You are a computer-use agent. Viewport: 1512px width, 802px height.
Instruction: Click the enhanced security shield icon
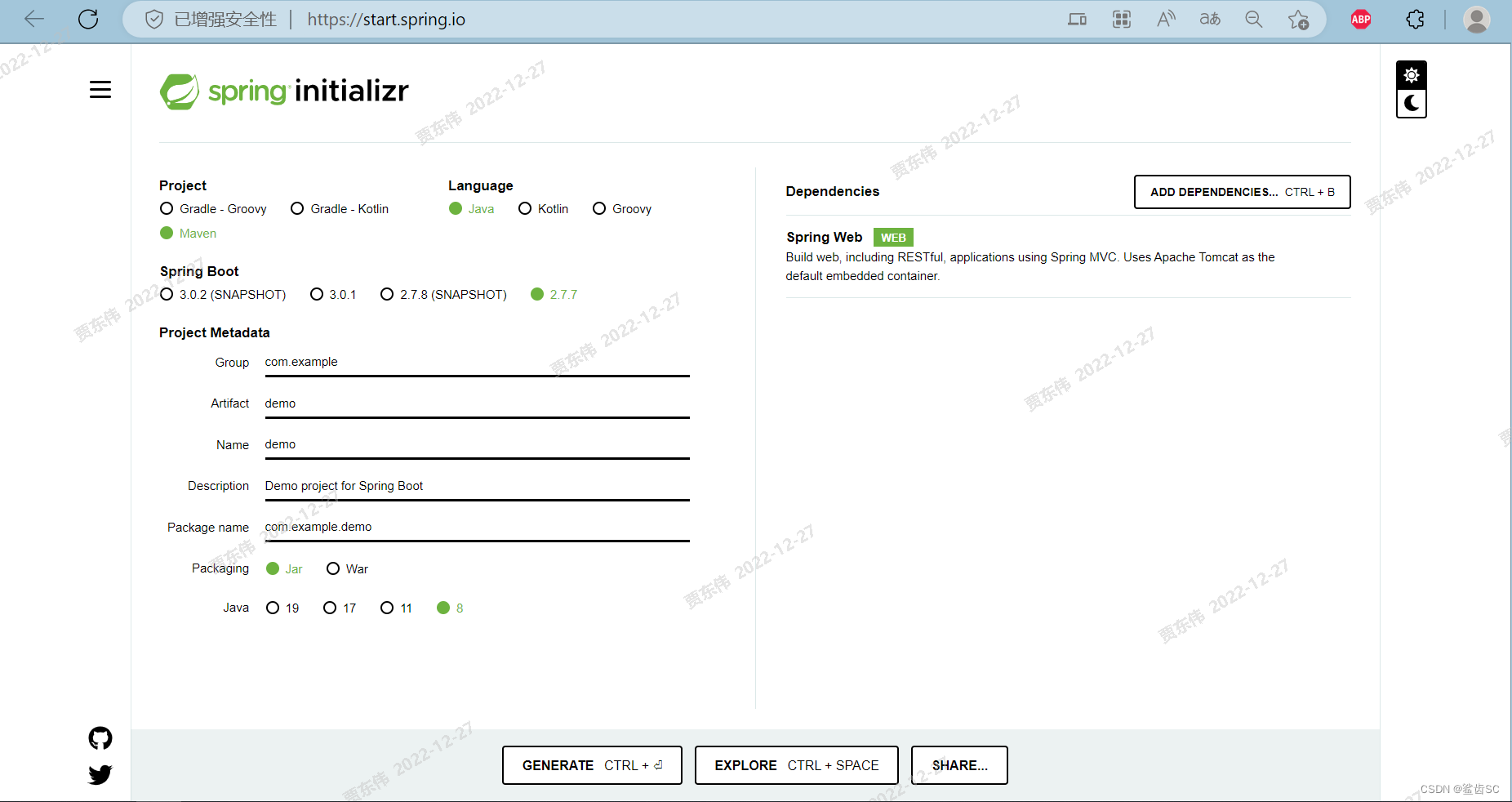tap(154, 20)
